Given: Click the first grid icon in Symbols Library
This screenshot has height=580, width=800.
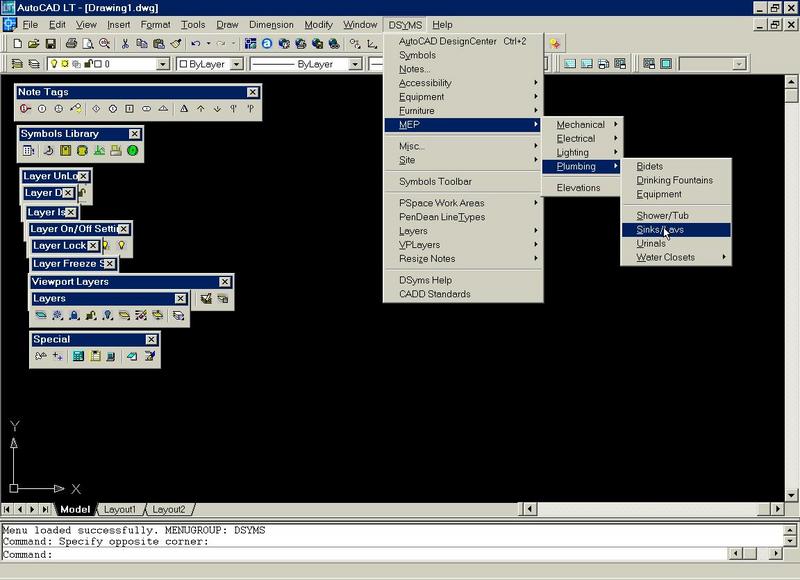Looking at the screenshot, I should (x=29, y=150).
